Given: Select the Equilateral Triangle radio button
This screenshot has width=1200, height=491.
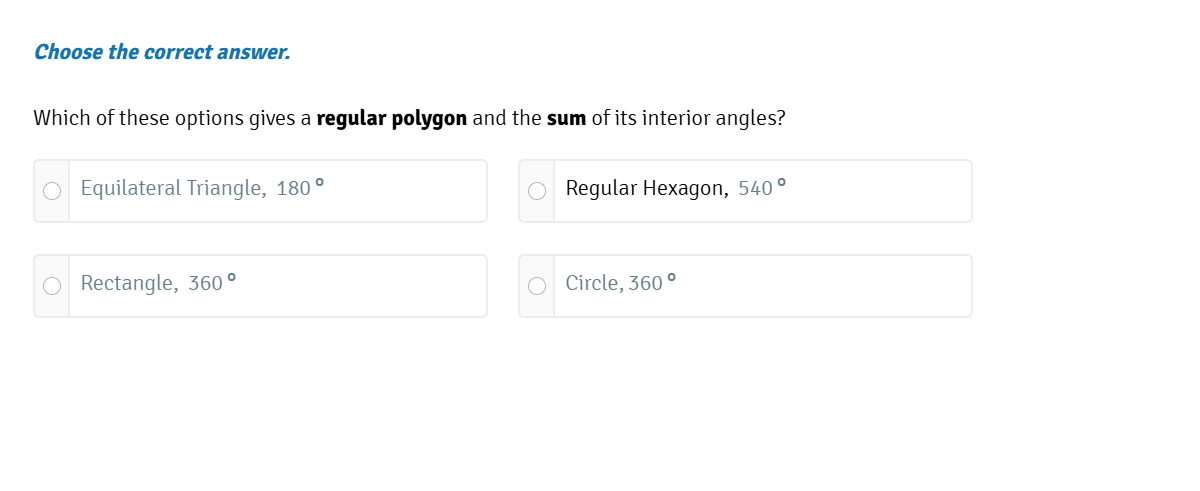Looking at the screenshot, I should [52, 190].
